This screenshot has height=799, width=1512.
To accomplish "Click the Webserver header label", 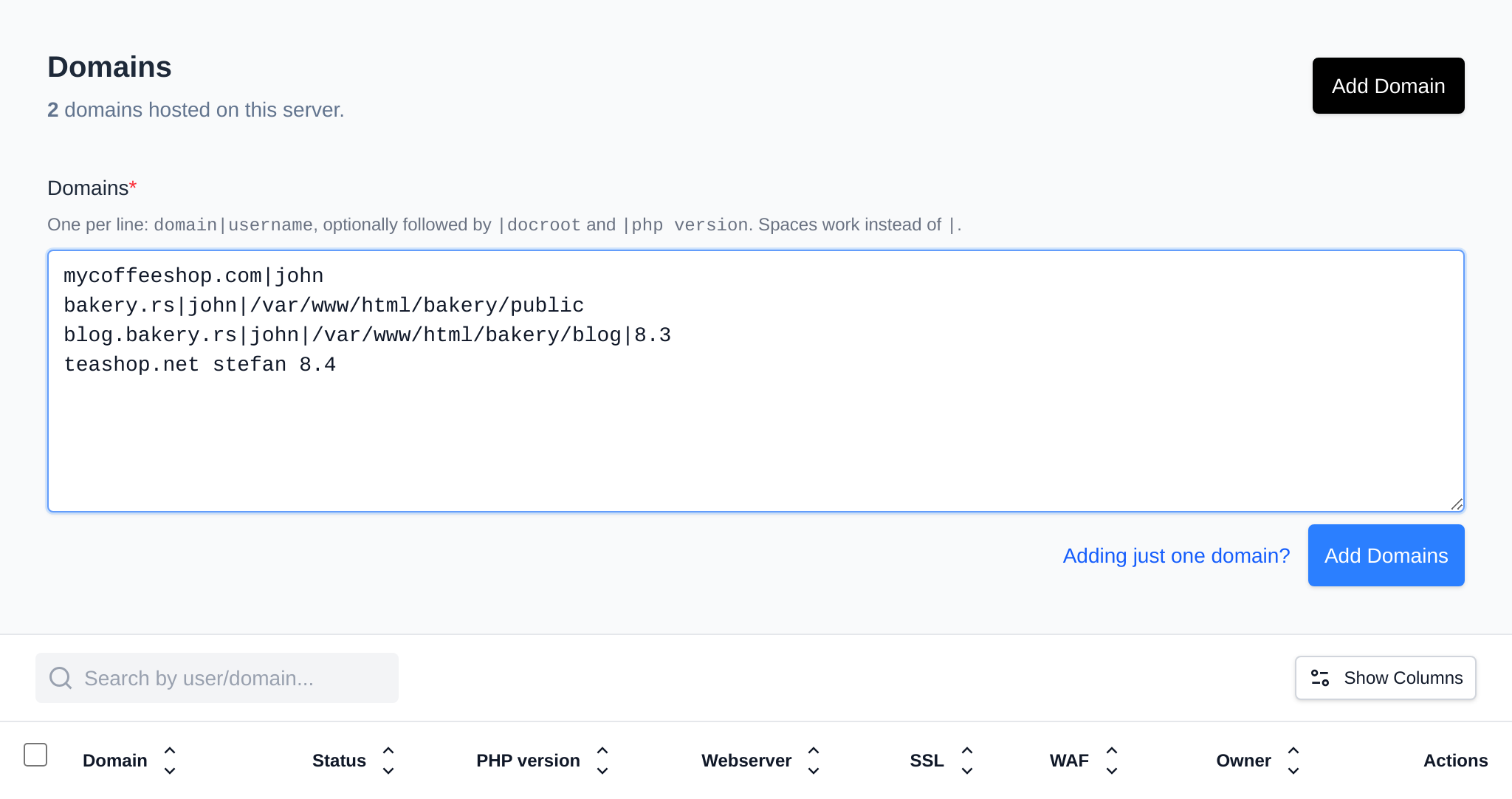I will coord(746,761).
